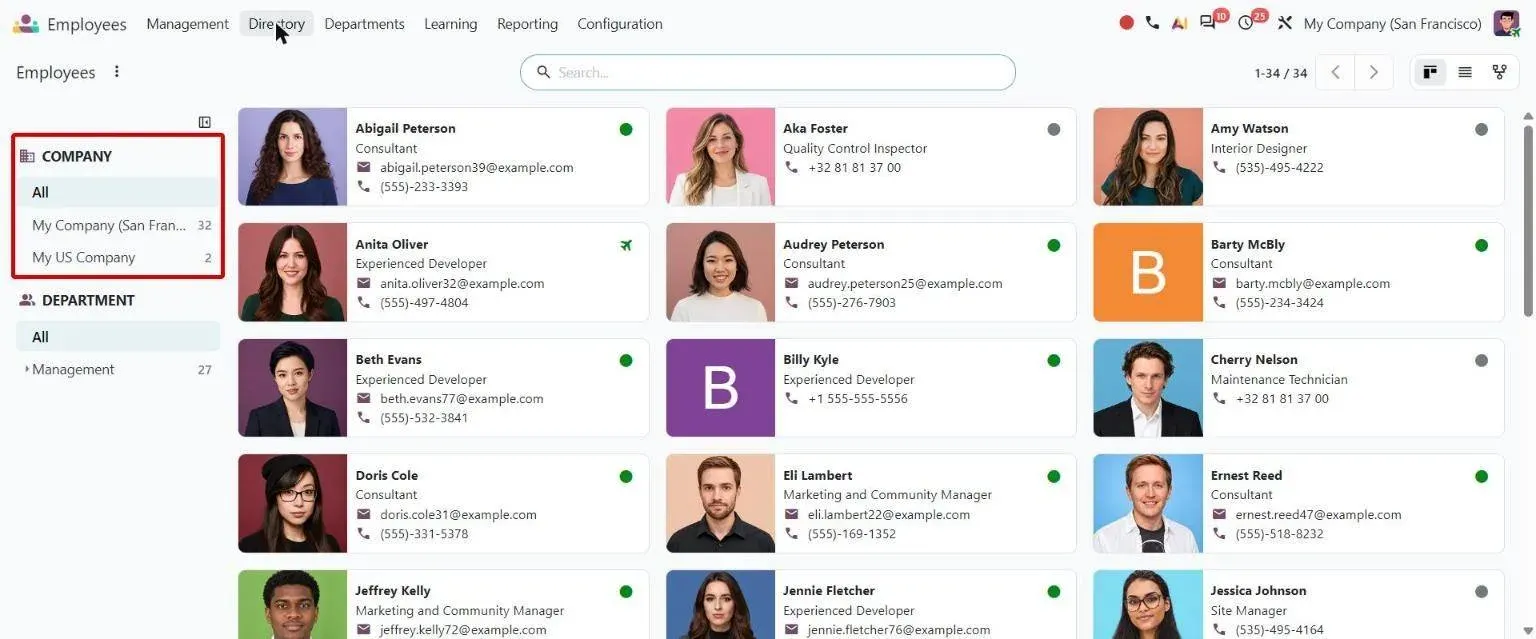Click Abigail Peterson's green presence dot
The height and width of the screenshot is (639, 1536).
tap(626, 129)
